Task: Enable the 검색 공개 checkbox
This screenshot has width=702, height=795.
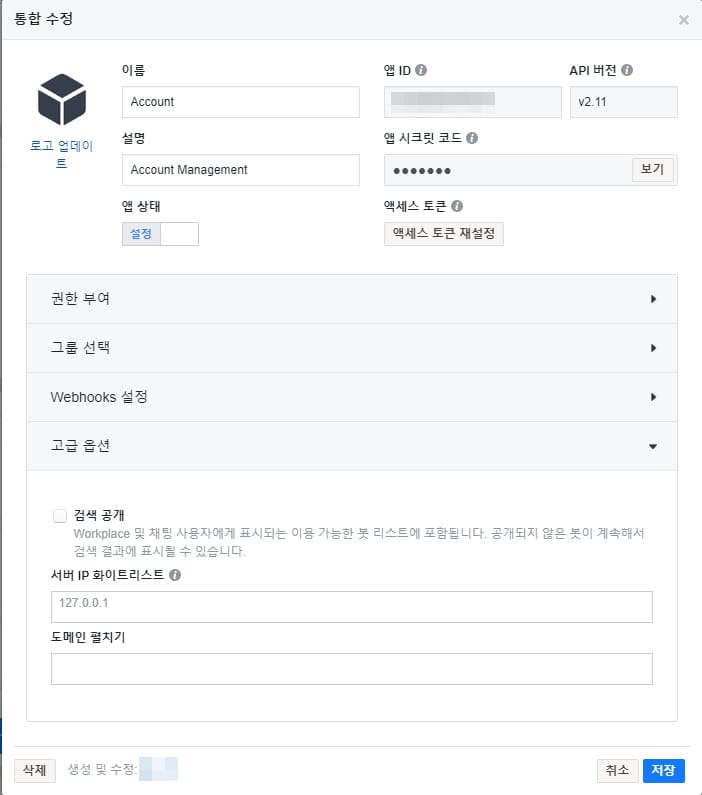Action: tap(60, 516)
